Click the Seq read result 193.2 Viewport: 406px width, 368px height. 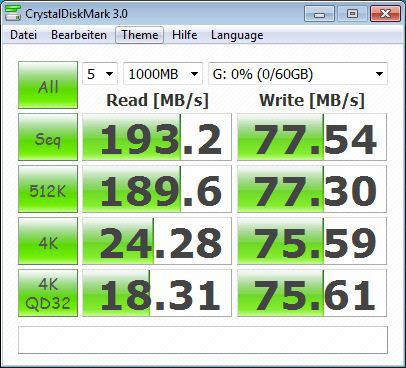pyautogui.click(x=157, y=137)
